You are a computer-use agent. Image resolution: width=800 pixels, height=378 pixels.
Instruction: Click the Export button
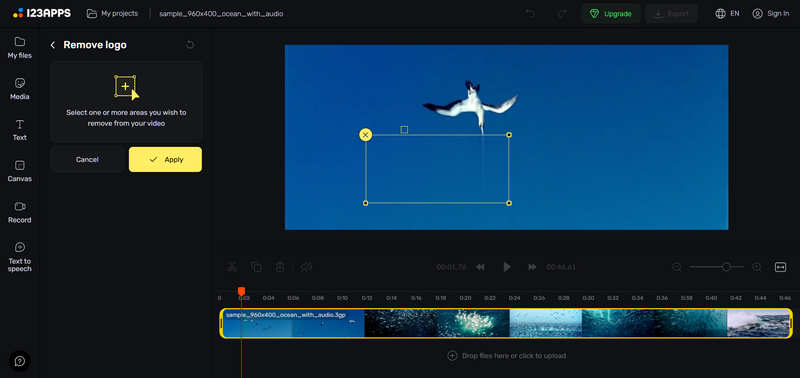pyautogui.click(x=671, y=14)
